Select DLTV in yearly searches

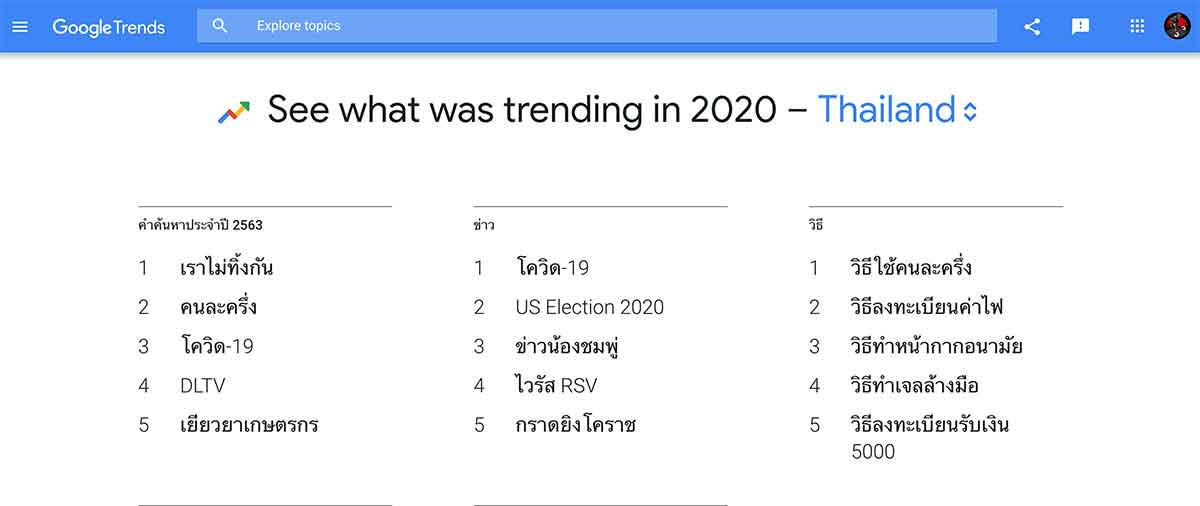(x=203, y=385)
